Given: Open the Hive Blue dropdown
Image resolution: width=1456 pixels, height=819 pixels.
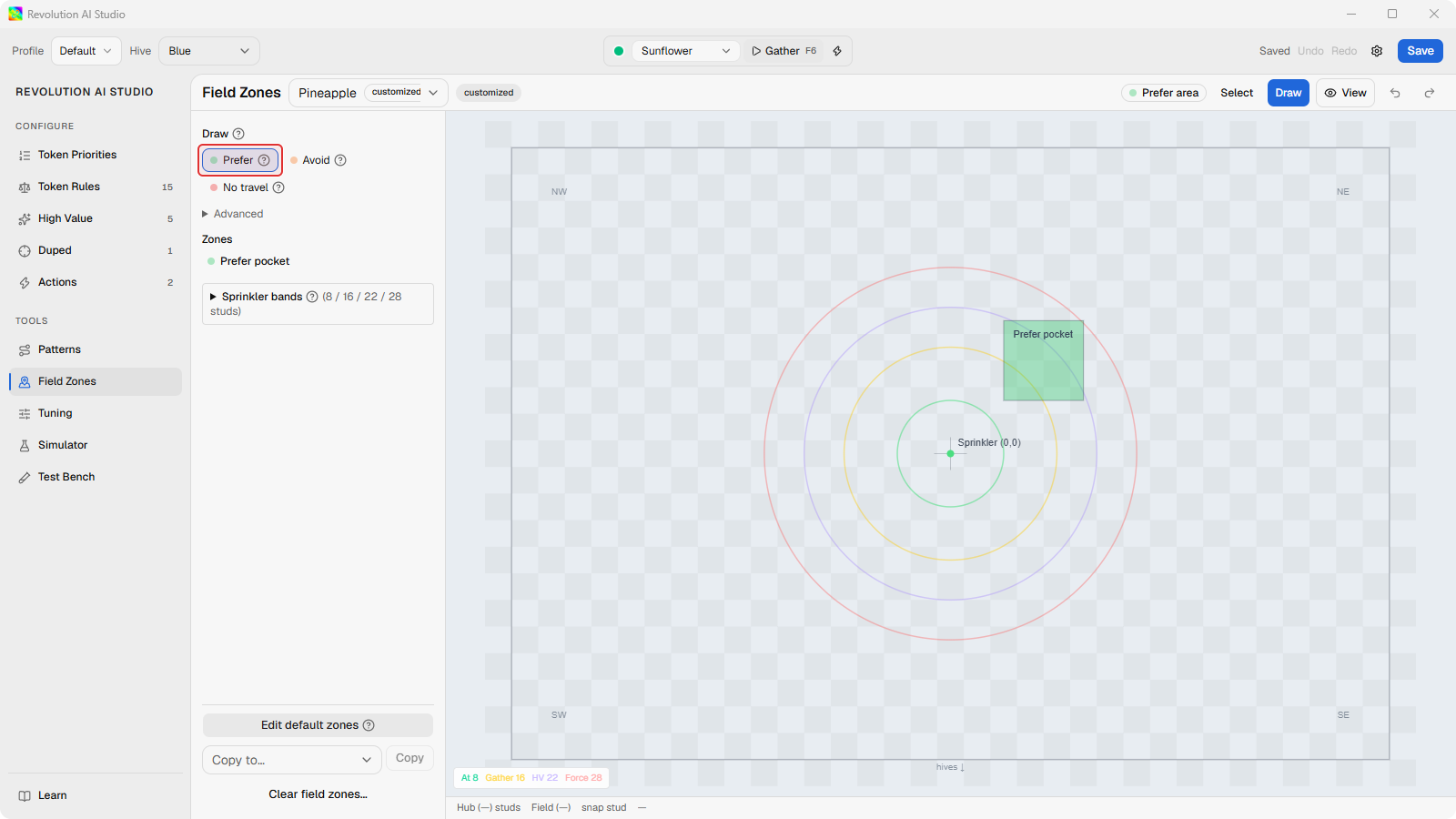Looking at the screenshot, I should pos(209,51).
